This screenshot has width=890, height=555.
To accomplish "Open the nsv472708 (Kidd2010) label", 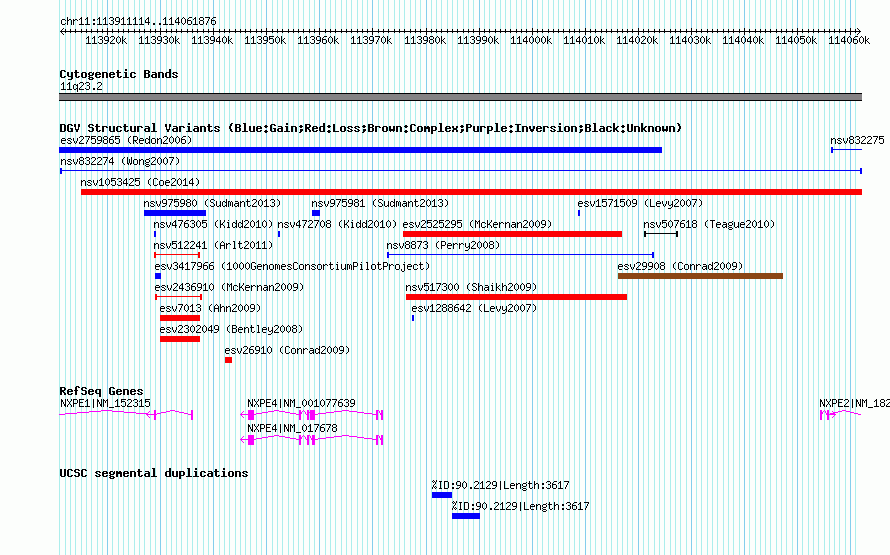I will tap(337, 224).
